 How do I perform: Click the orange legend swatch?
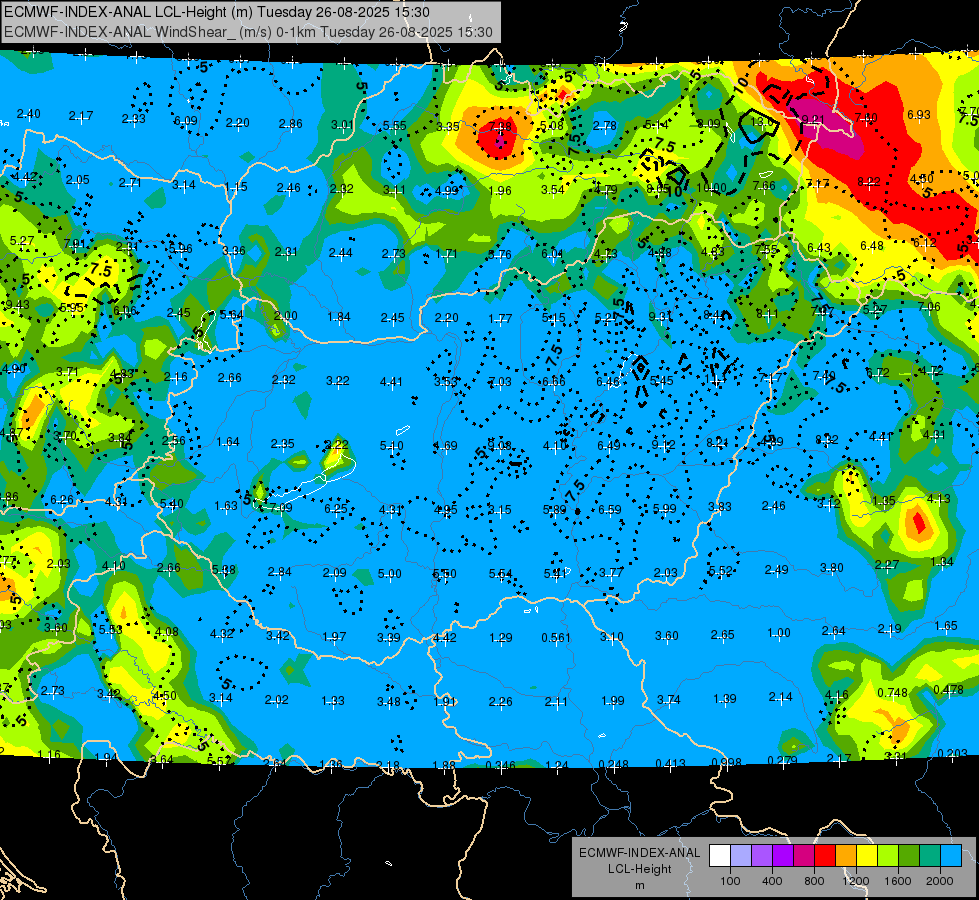point(846,855)
